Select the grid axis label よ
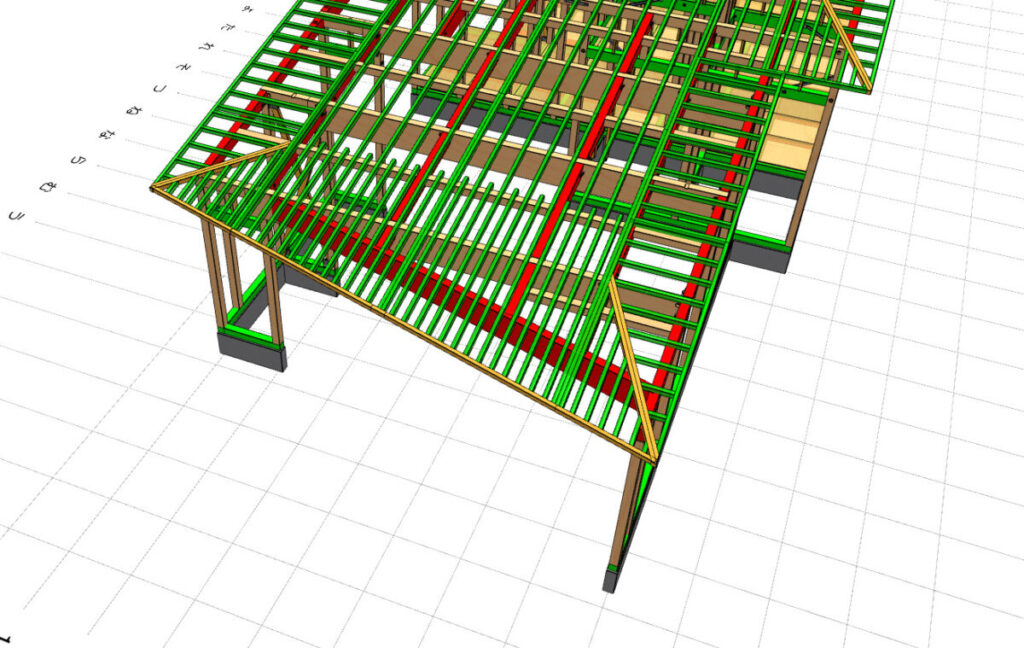 point(248,8)
